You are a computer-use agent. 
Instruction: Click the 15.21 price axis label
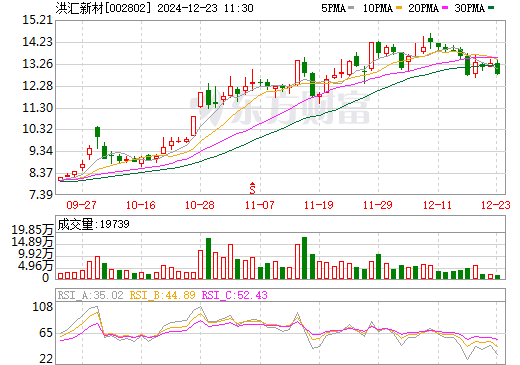tap(38, 20)
